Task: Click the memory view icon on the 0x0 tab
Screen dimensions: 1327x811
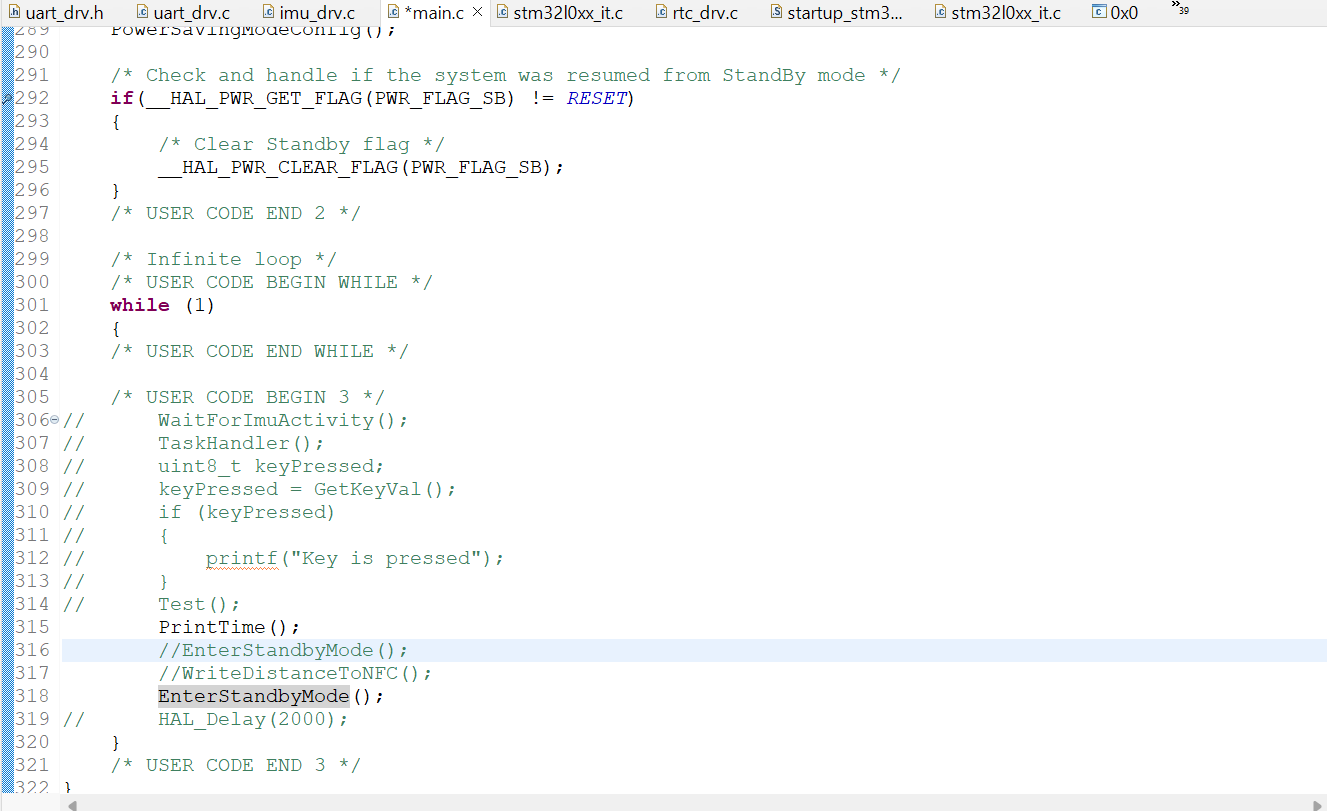Action: 1100,13
